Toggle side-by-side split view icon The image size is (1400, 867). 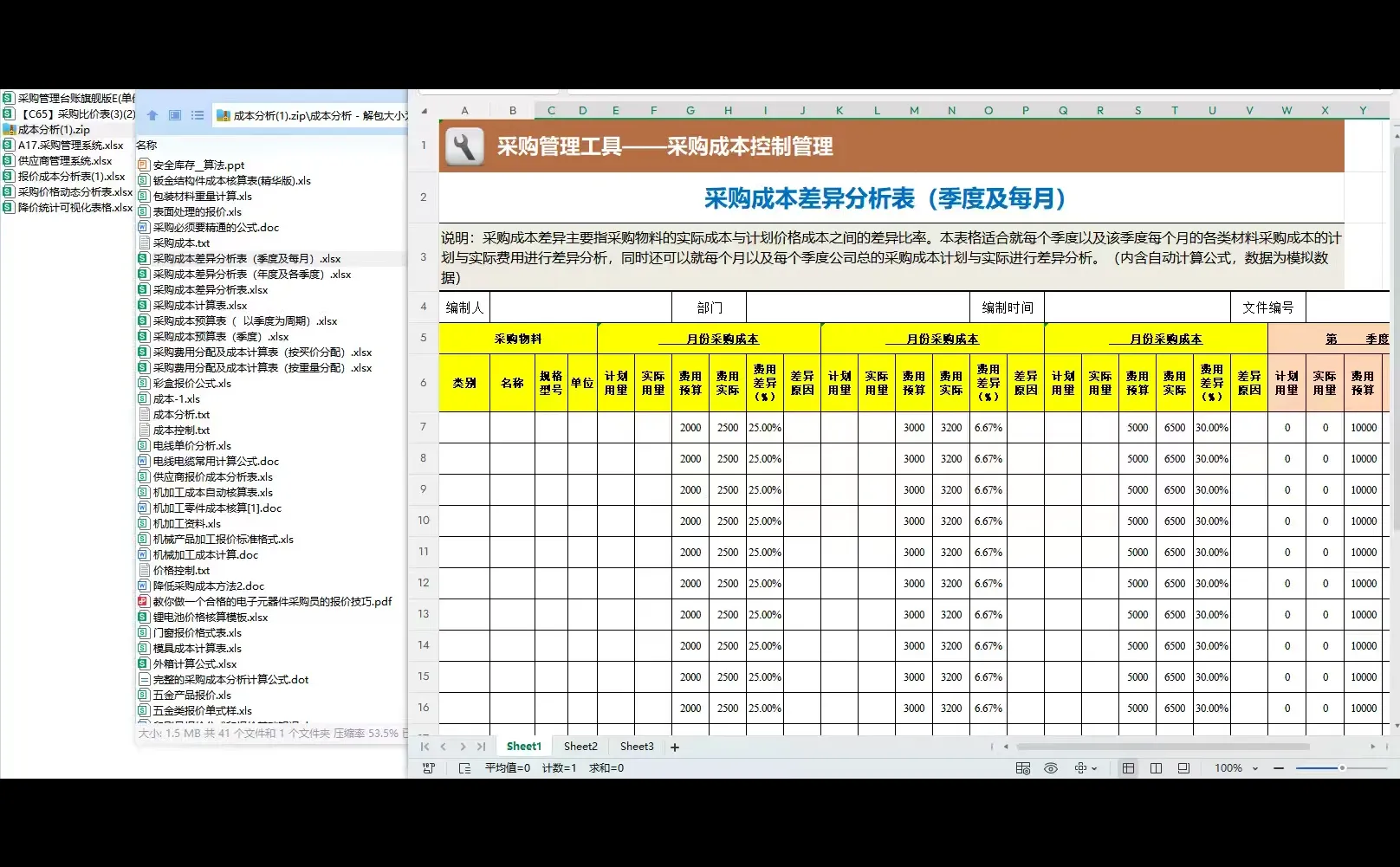tap(1156, 767)
